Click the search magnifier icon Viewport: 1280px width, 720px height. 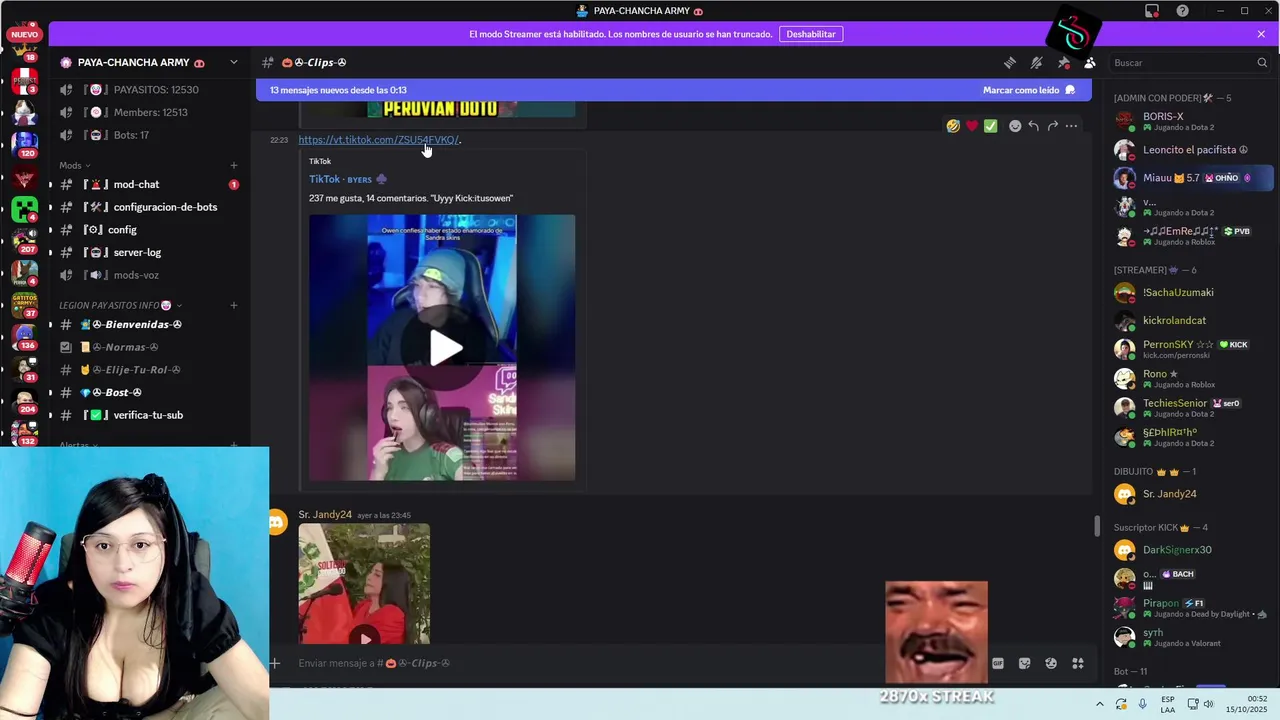(1262, 62)
